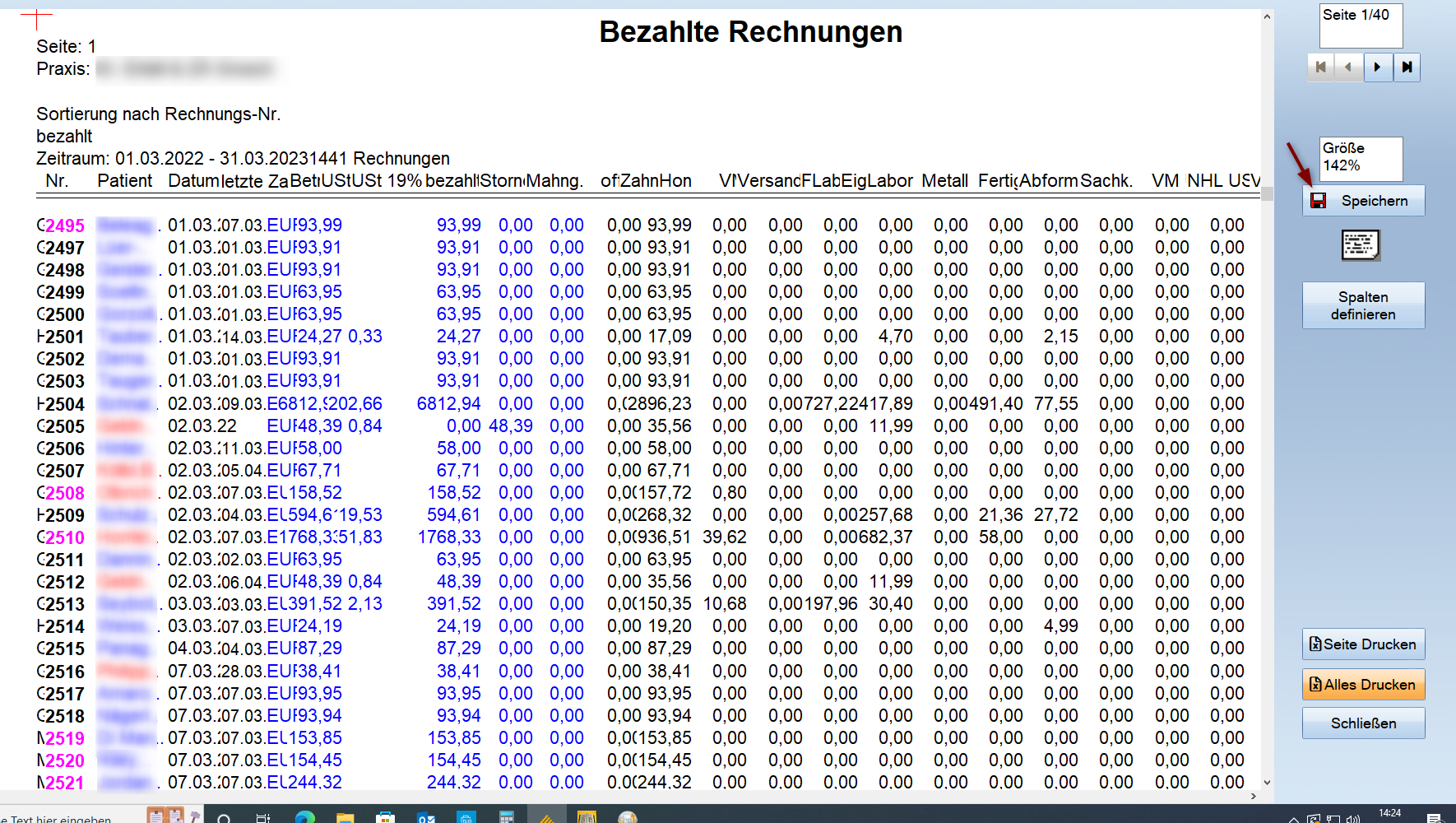The height and width of the screenshot is (823, 1456).
Task: Select invoice number 2521
Action: (64, 783)
